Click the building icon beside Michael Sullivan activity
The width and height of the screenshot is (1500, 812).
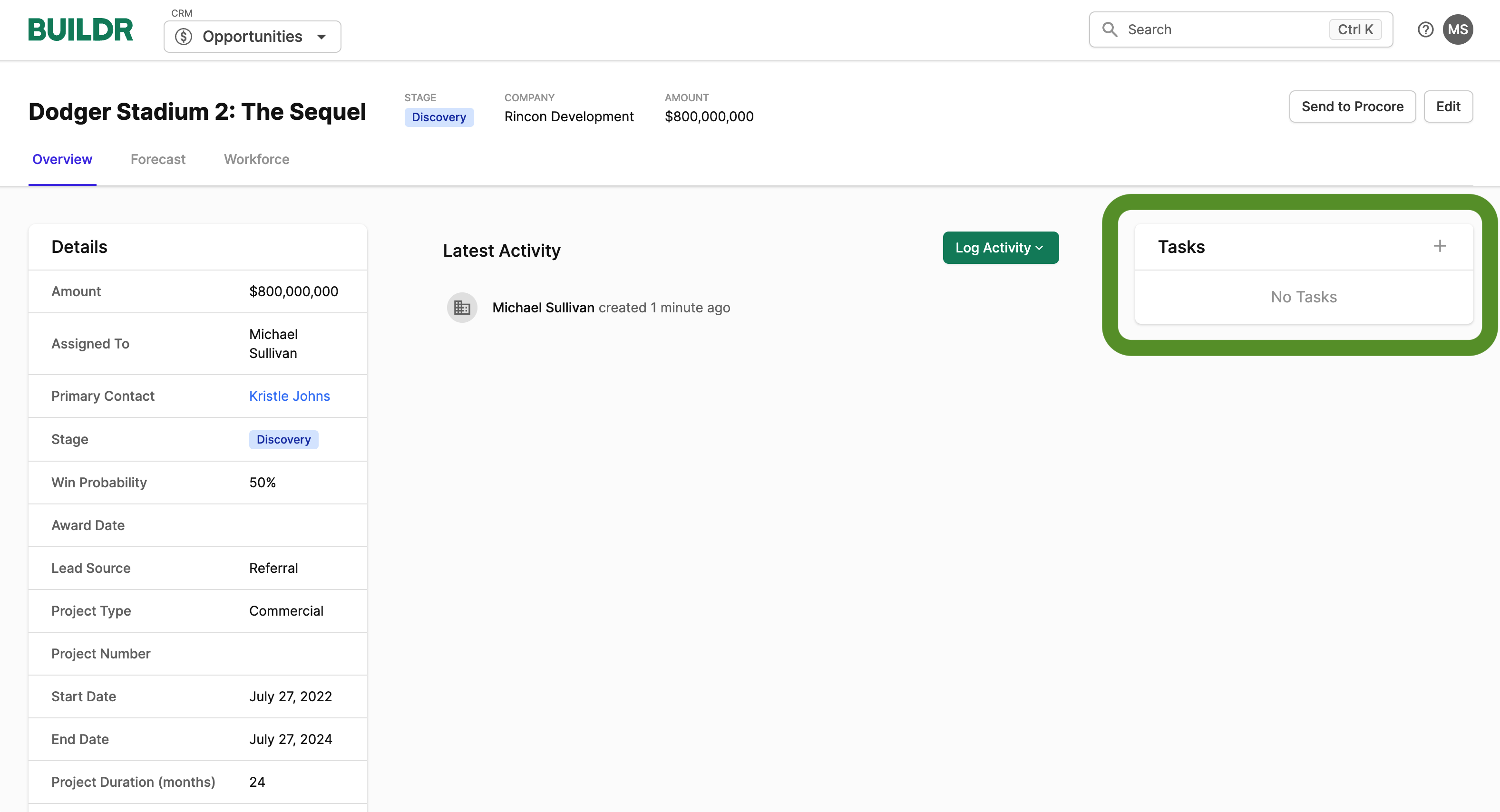click(462, 307)
